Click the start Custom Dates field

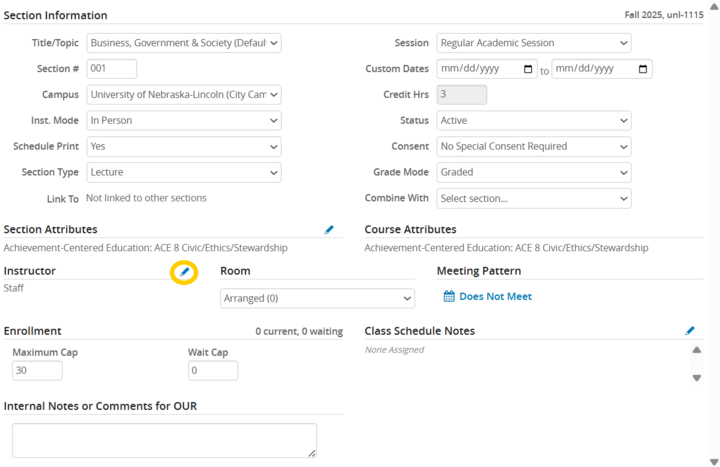[487, 69]
